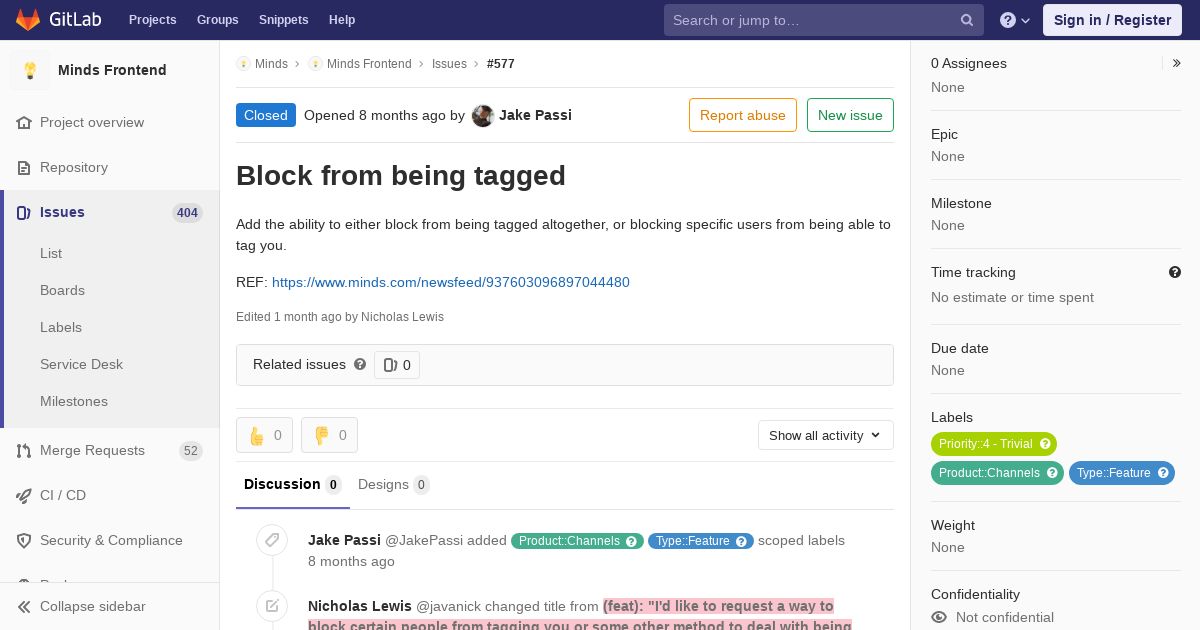Click the Issues count badge 404
Viewport: 1200px width, 630px height.
click(187, 213)
